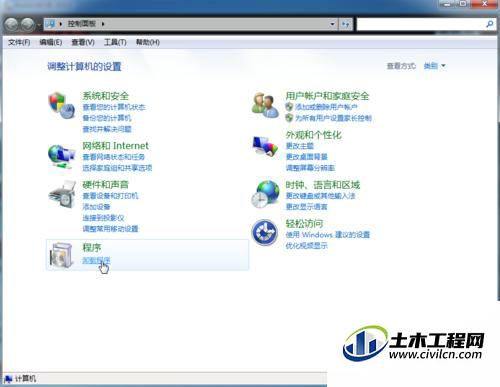This screenshot has width=500, height=387.
Task: Expand the 类别 view-by dropdown
Action: coord(434,66)
